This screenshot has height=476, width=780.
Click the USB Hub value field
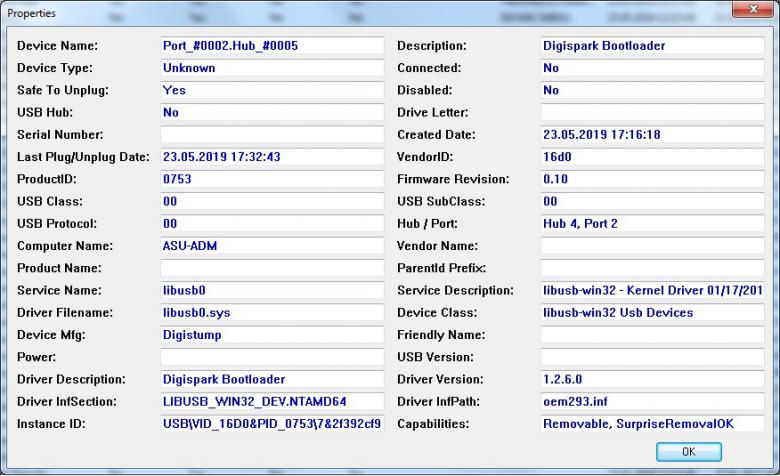click(272, 112)
